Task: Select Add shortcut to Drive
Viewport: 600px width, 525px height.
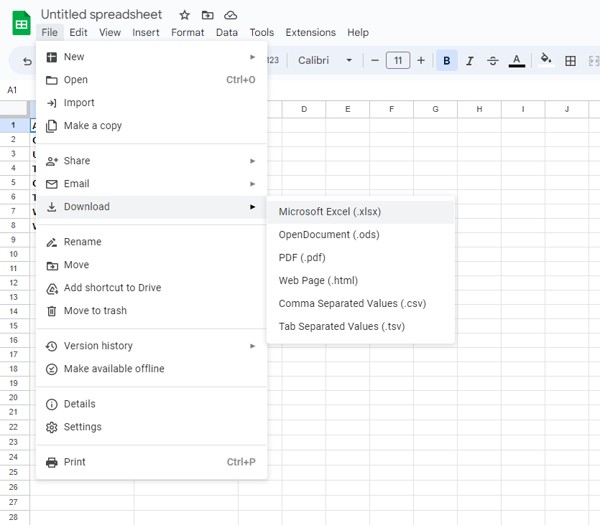Action: point(152,288)
